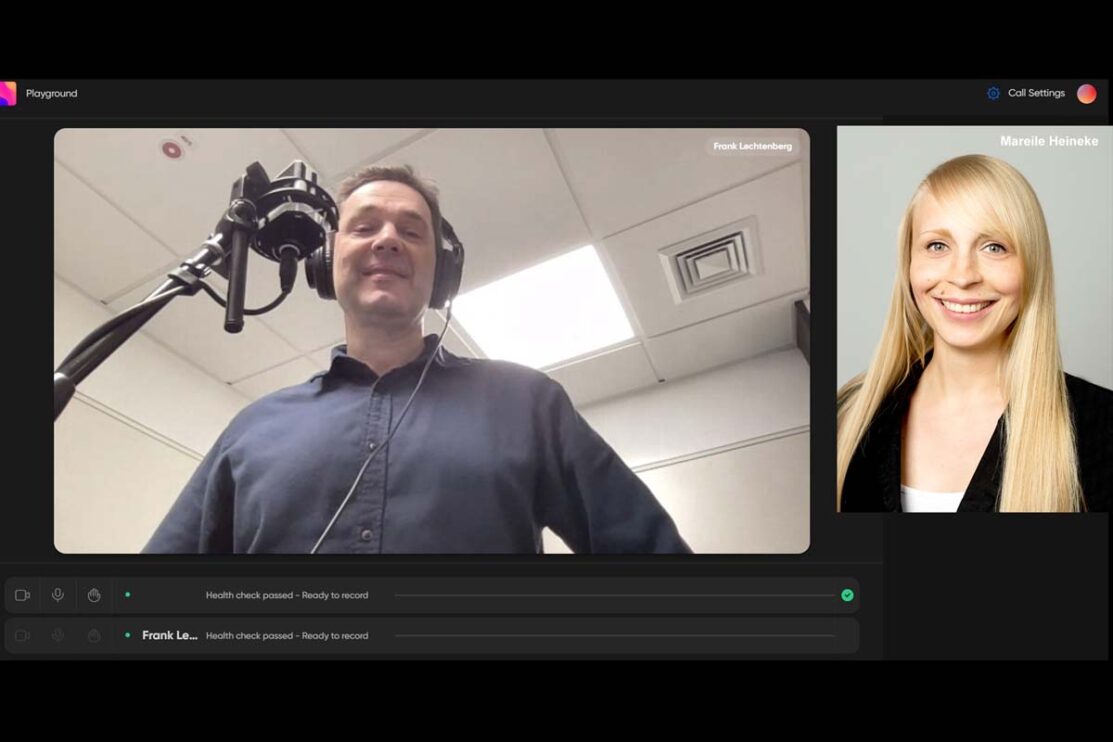Open the Call Settings text link

click(1036, 93)
